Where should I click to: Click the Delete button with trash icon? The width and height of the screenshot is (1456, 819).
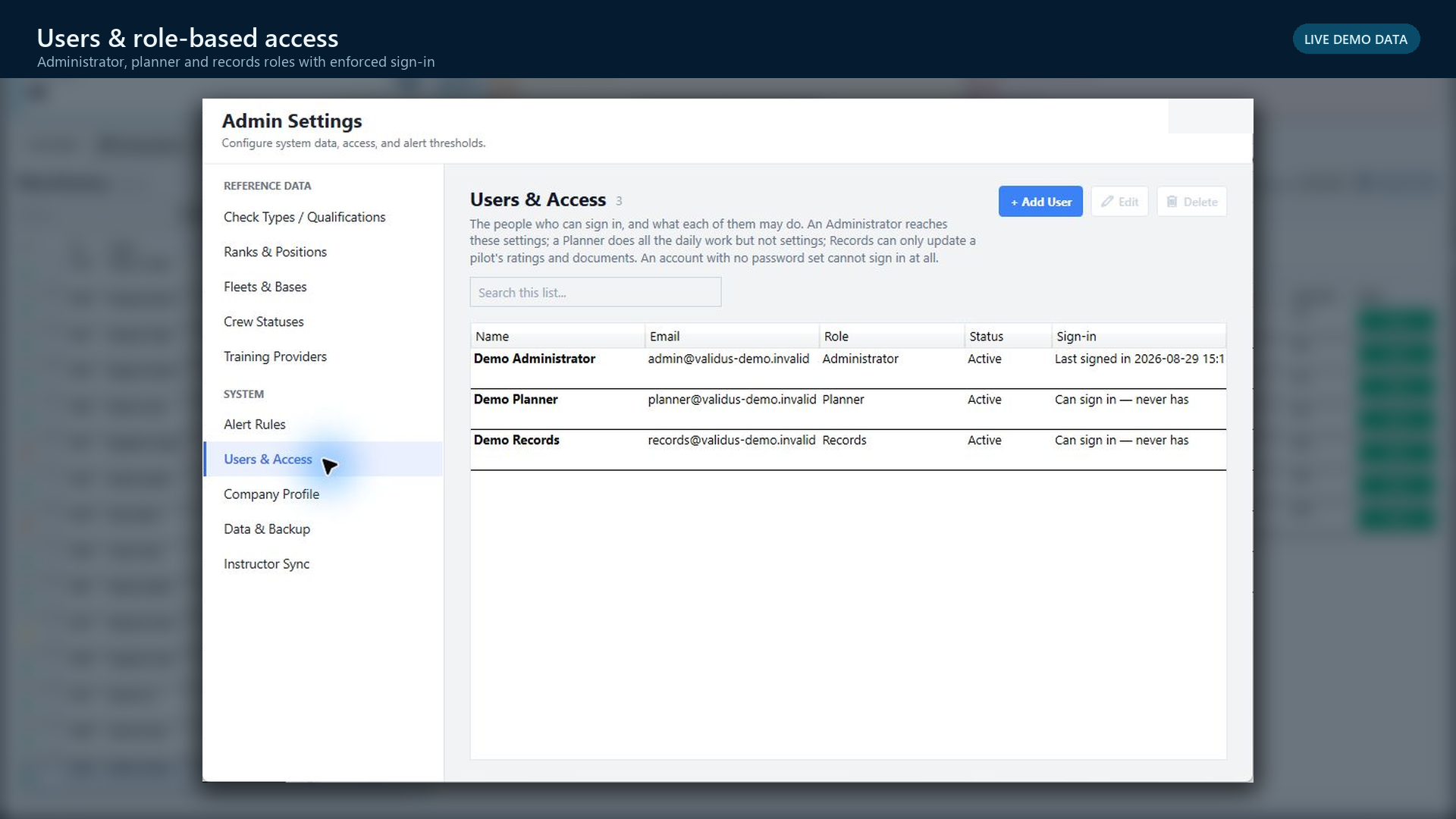pyautogui.click(x=1191, y=202)
